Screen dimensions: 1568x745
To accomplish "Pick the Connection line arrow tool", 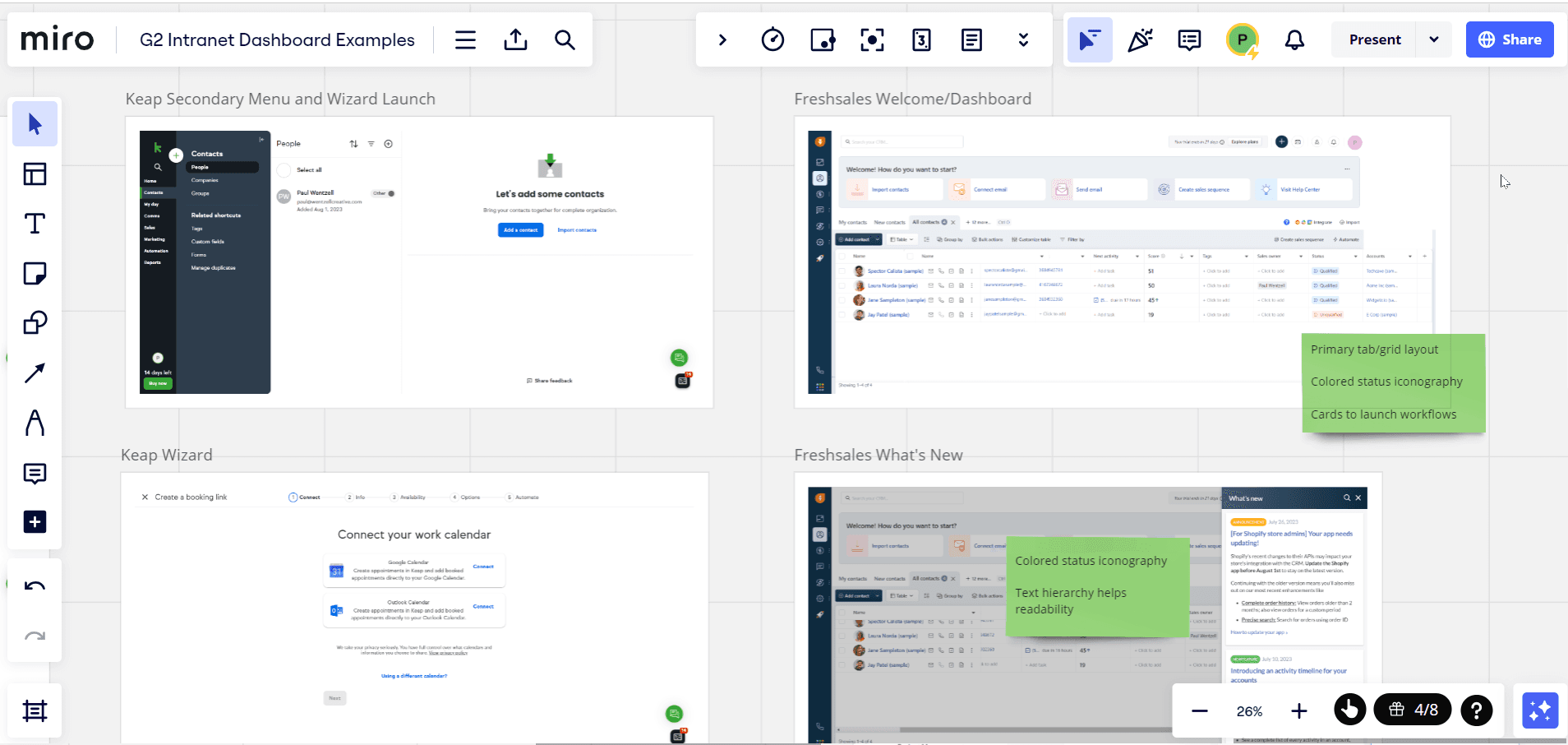I will tap(35, 372).
